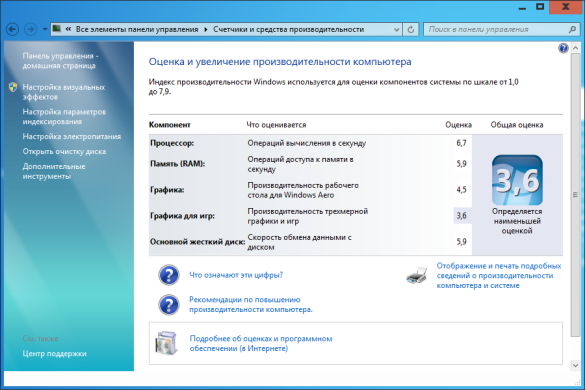Click the shield icon next to visual effects

[13, 87]
